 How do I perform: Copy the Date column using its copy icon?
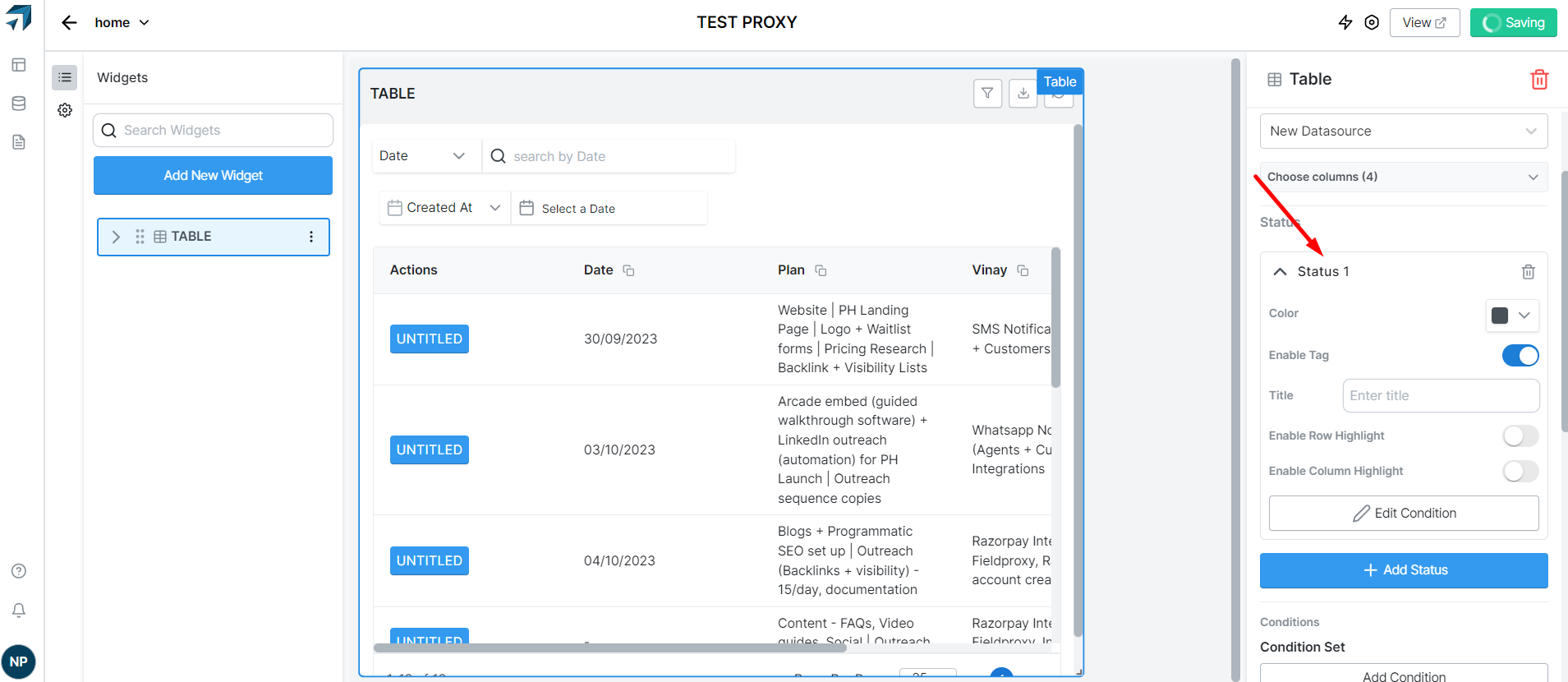pos(628,270)
